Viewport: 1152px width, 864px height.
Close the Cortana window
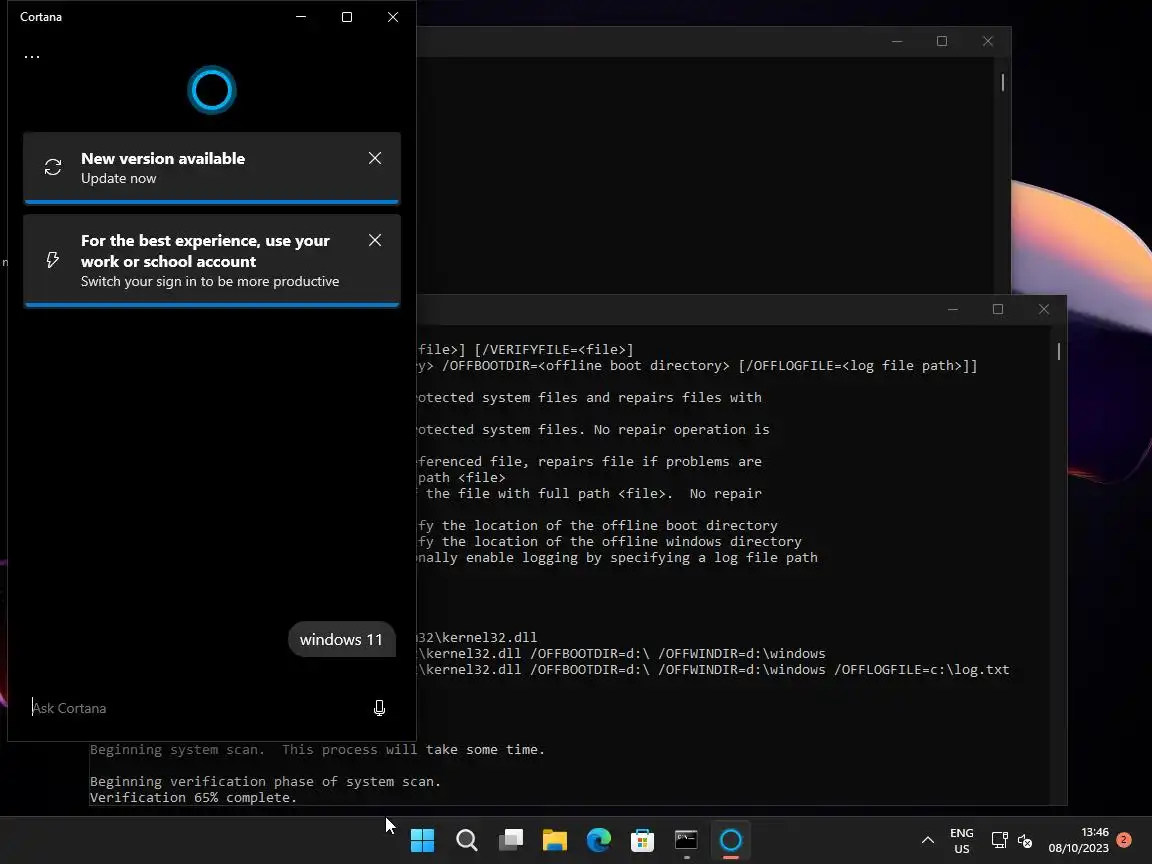point(393,17)
